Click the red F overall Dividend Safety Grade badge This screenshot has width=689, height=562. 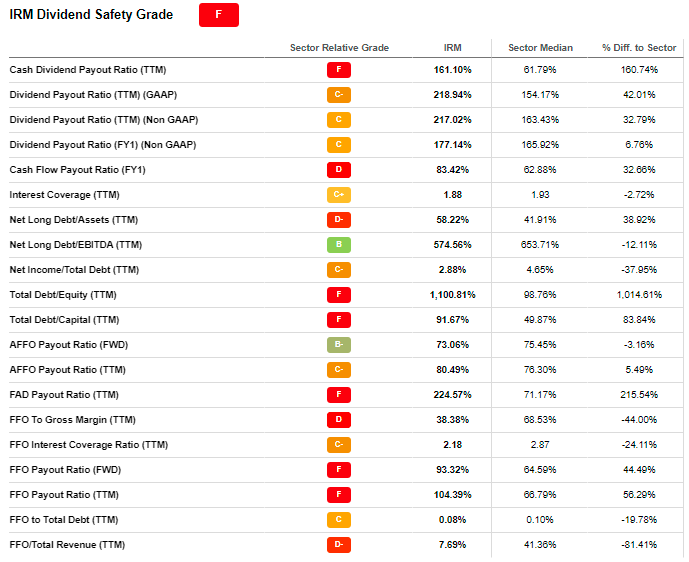pyautogui.click(x=218, y=15)
